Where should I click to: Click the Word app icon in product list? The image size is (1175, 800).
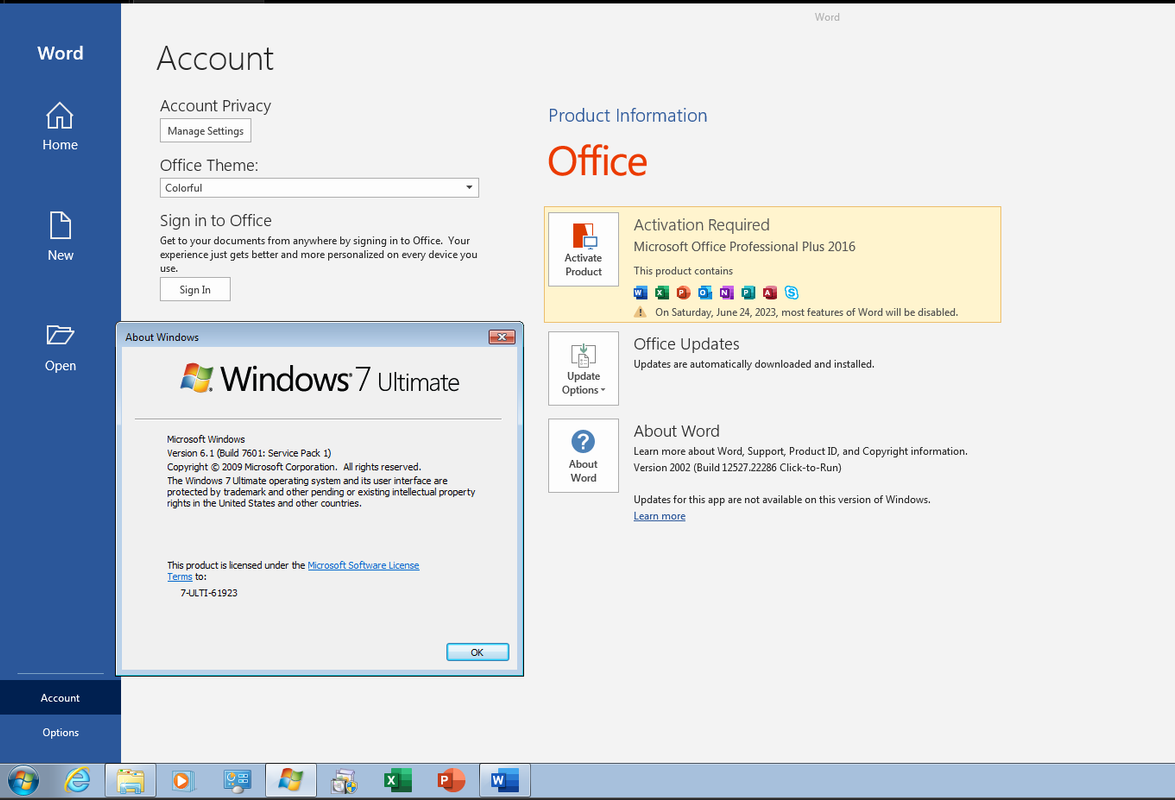(x=640, y=292)
